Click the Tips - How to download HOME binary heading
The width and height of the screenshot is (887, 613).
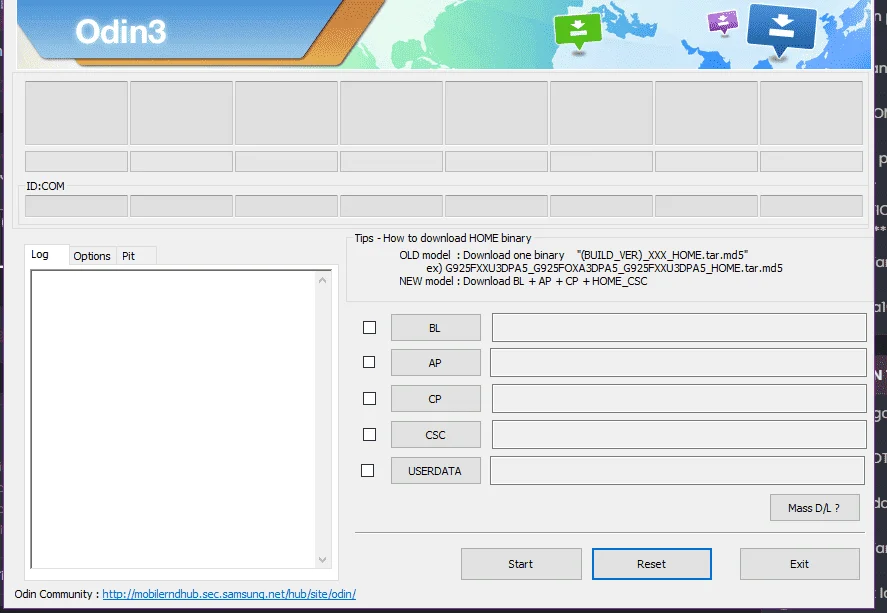[x=443, y=238]
